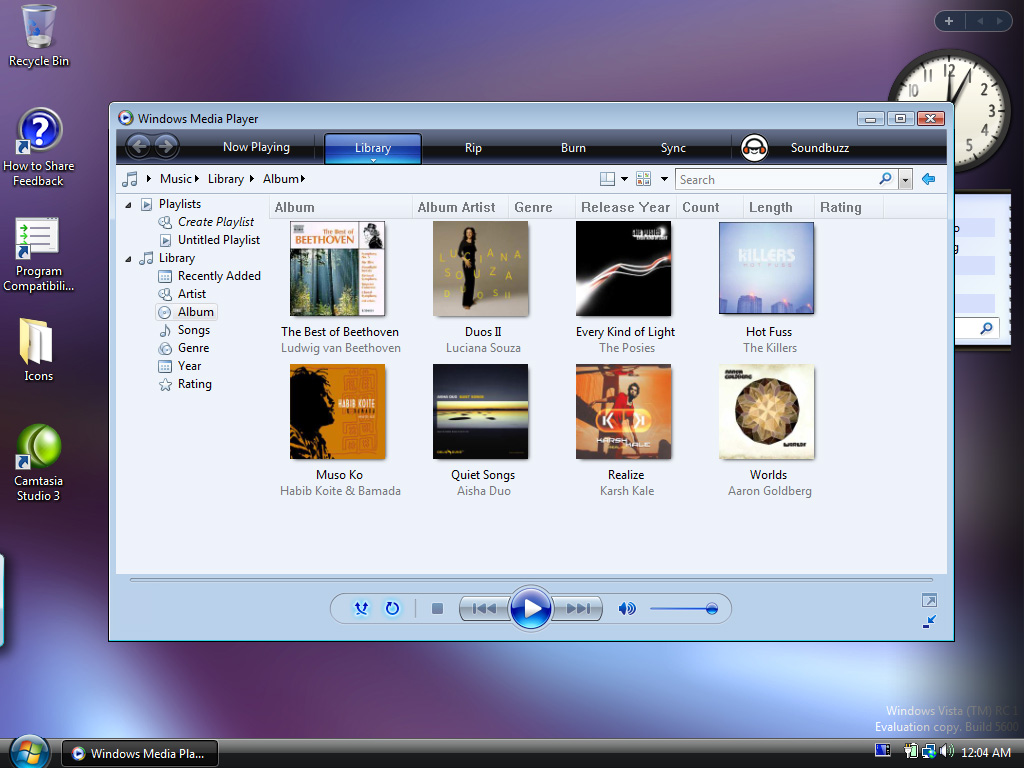Start playback with the Play button
The height and width of the screenshot is (768, 1024).
coord(531,608)
